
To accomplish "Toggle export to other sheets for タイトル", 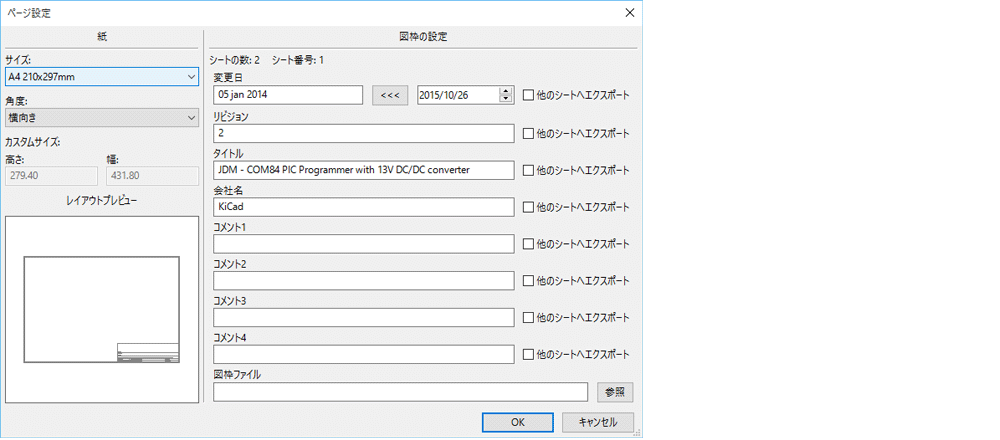I will 529,170.
